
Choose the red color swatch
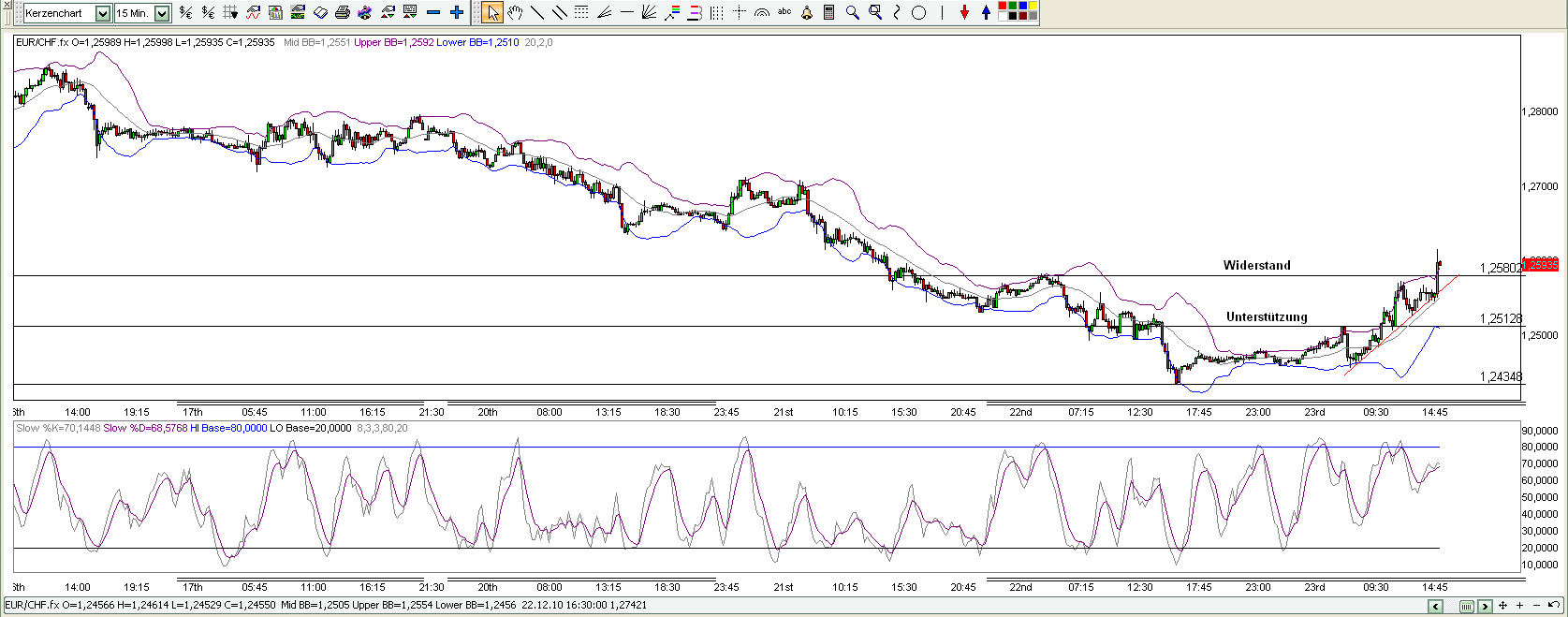point(1004,7)
